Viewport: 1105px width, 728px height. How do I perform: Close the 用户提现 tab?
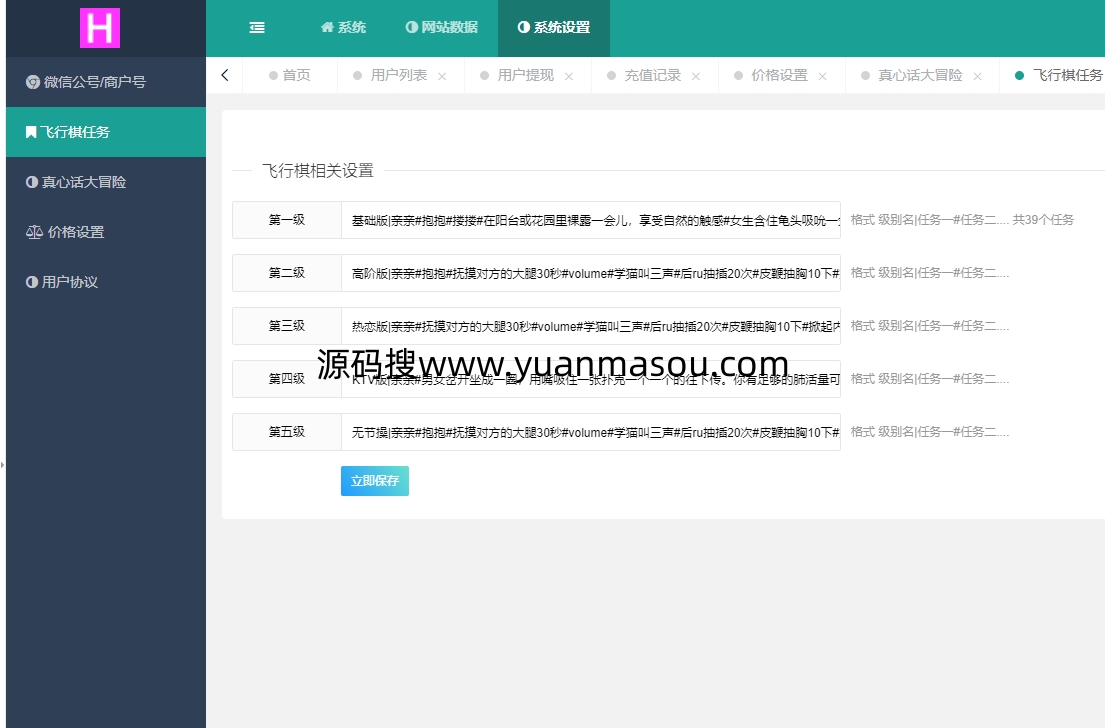tap(569, 76)
